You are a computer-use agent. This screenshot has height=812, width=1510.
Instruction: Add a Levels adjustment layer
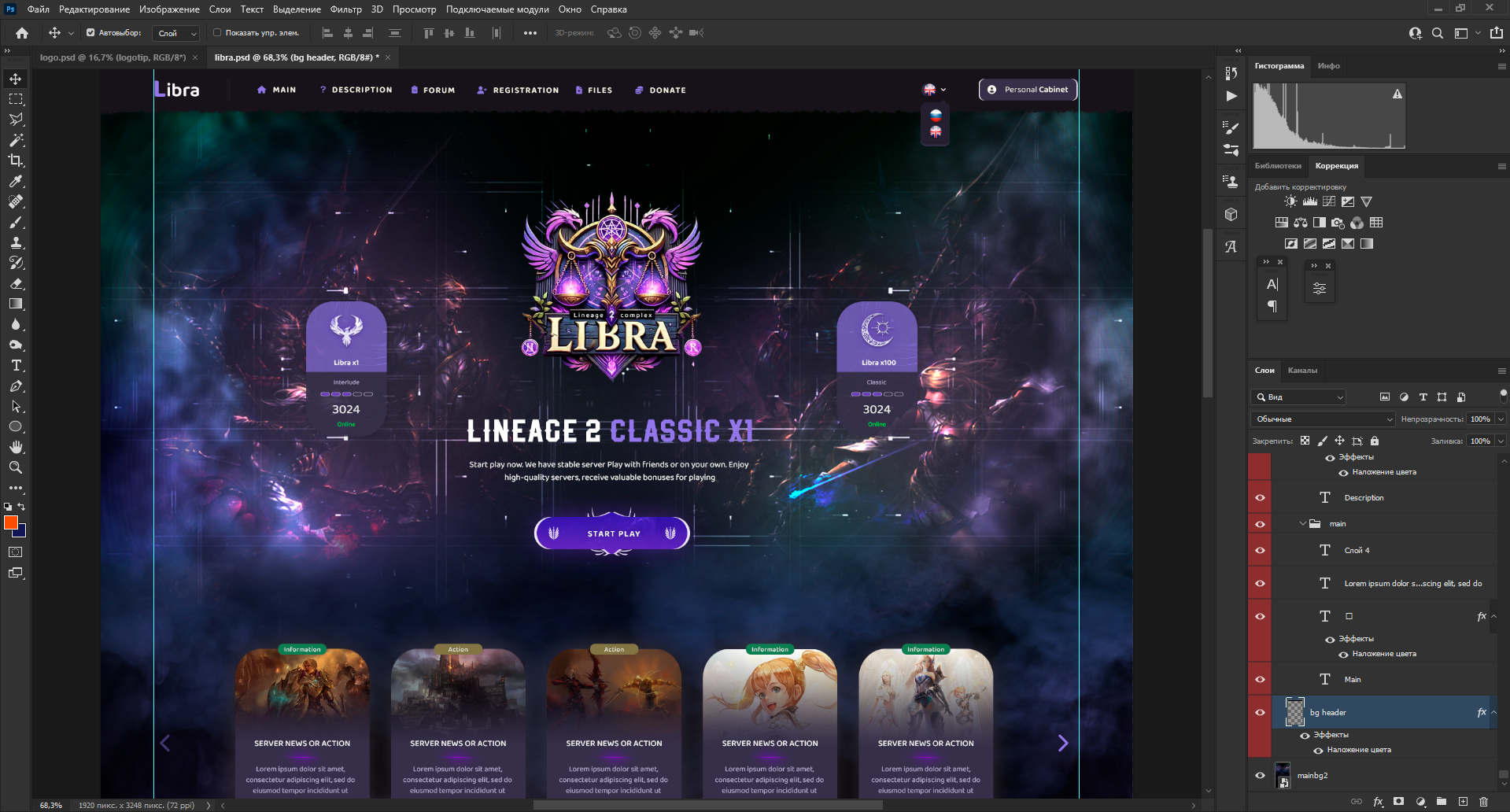tap(1309, 201)
